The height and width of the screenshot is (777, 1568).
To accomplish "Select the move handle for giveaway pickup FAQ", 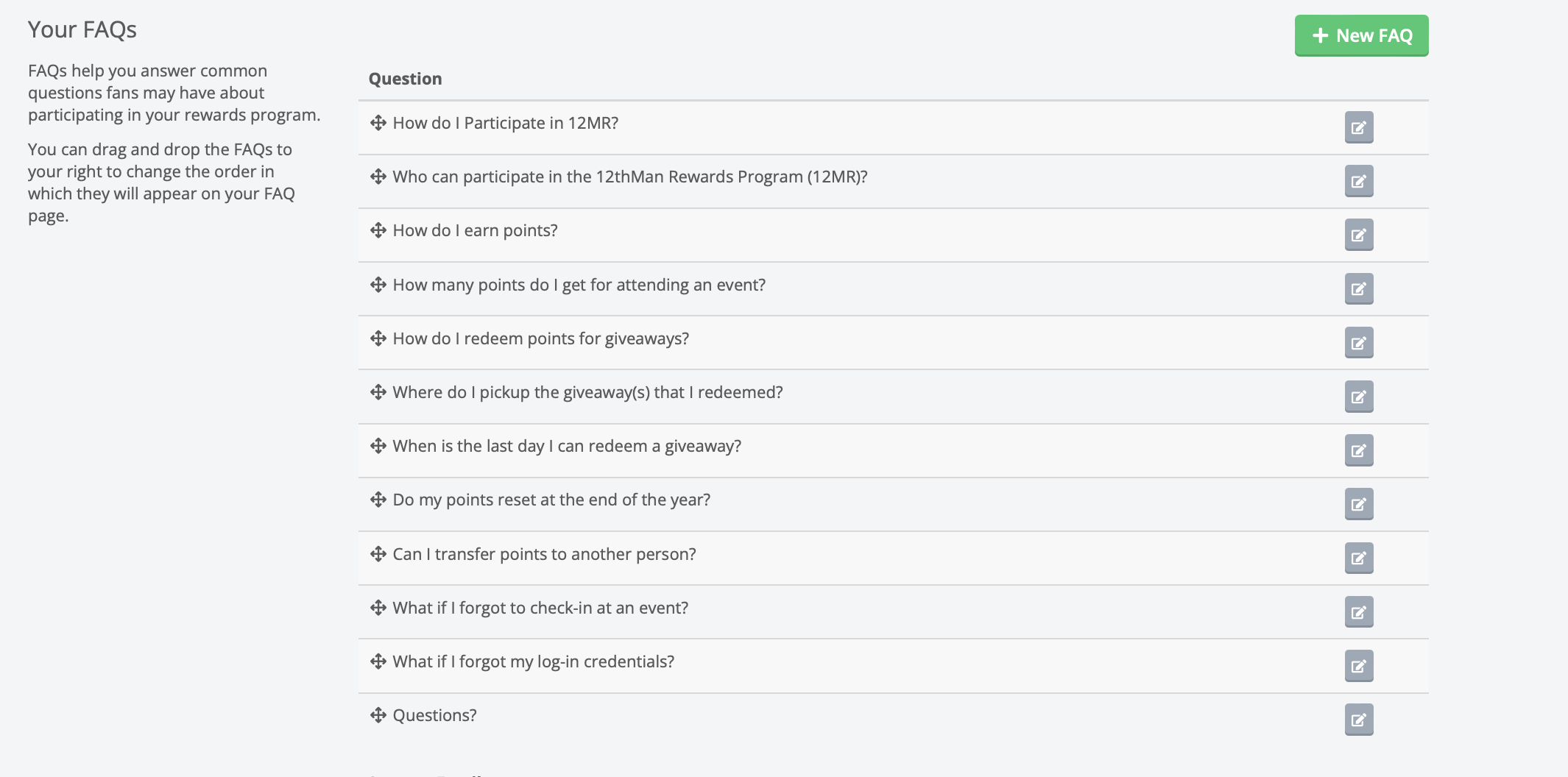I will point(378,392).
